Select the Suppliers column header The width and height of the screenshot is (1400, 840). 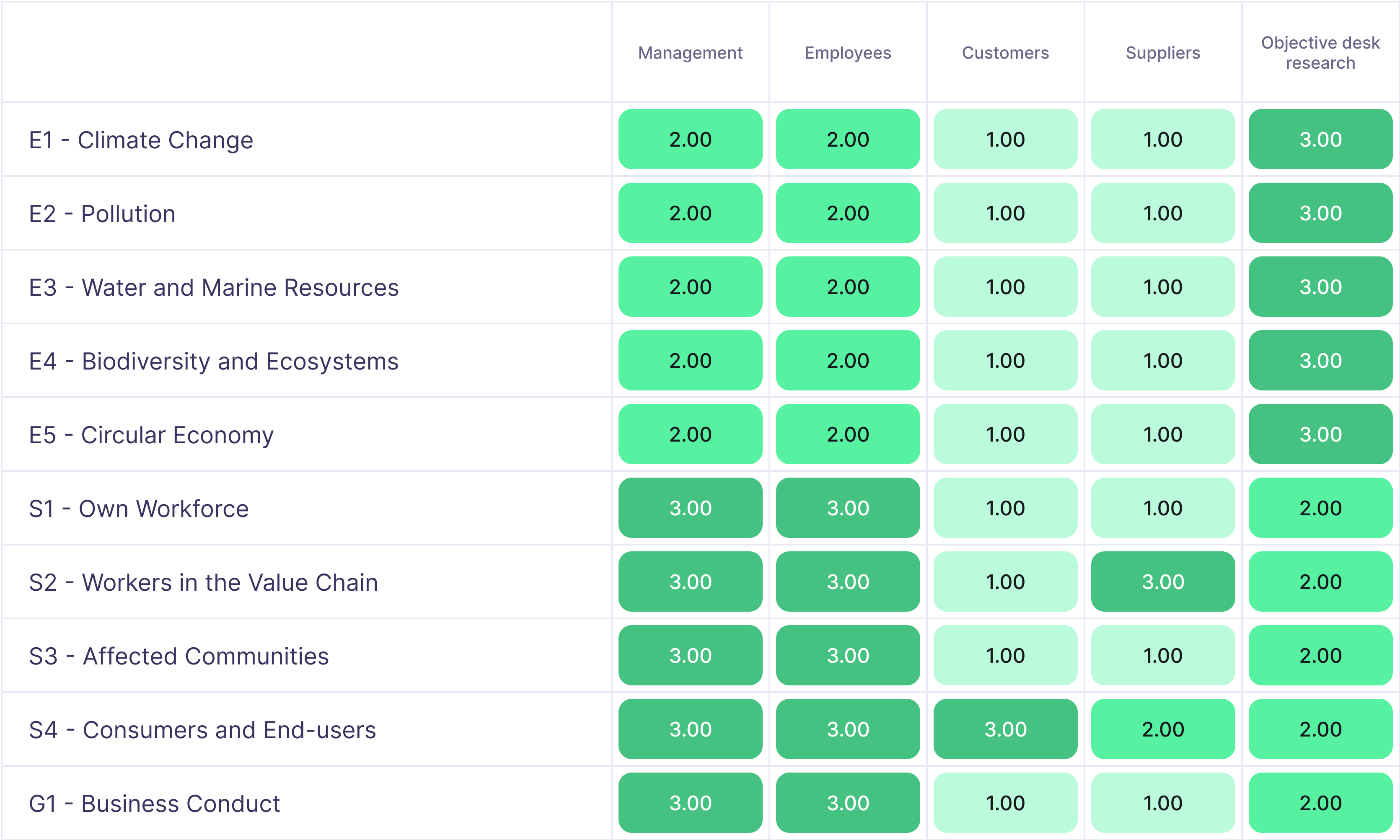[x=1162, y=53]
